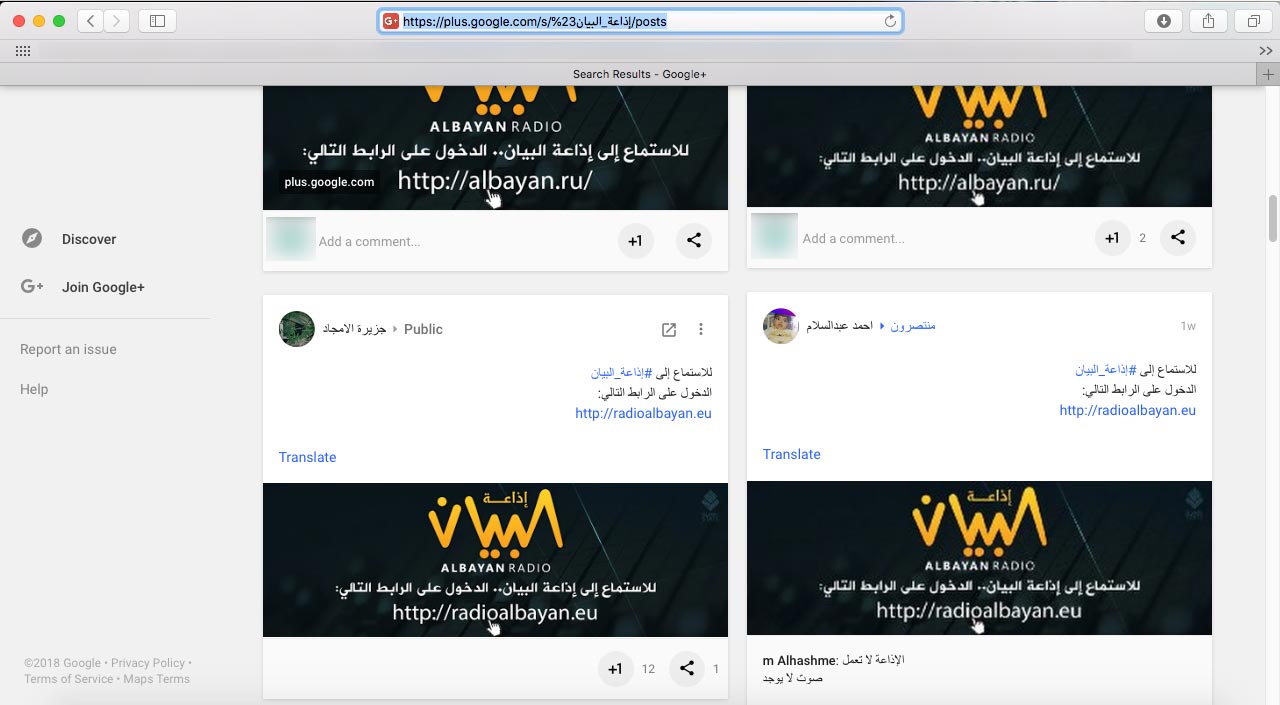The height and width of the screenshot is (705, 1280).
Task: Share the bottom-left radioalbayan post
Action: [x=687, y=669]
